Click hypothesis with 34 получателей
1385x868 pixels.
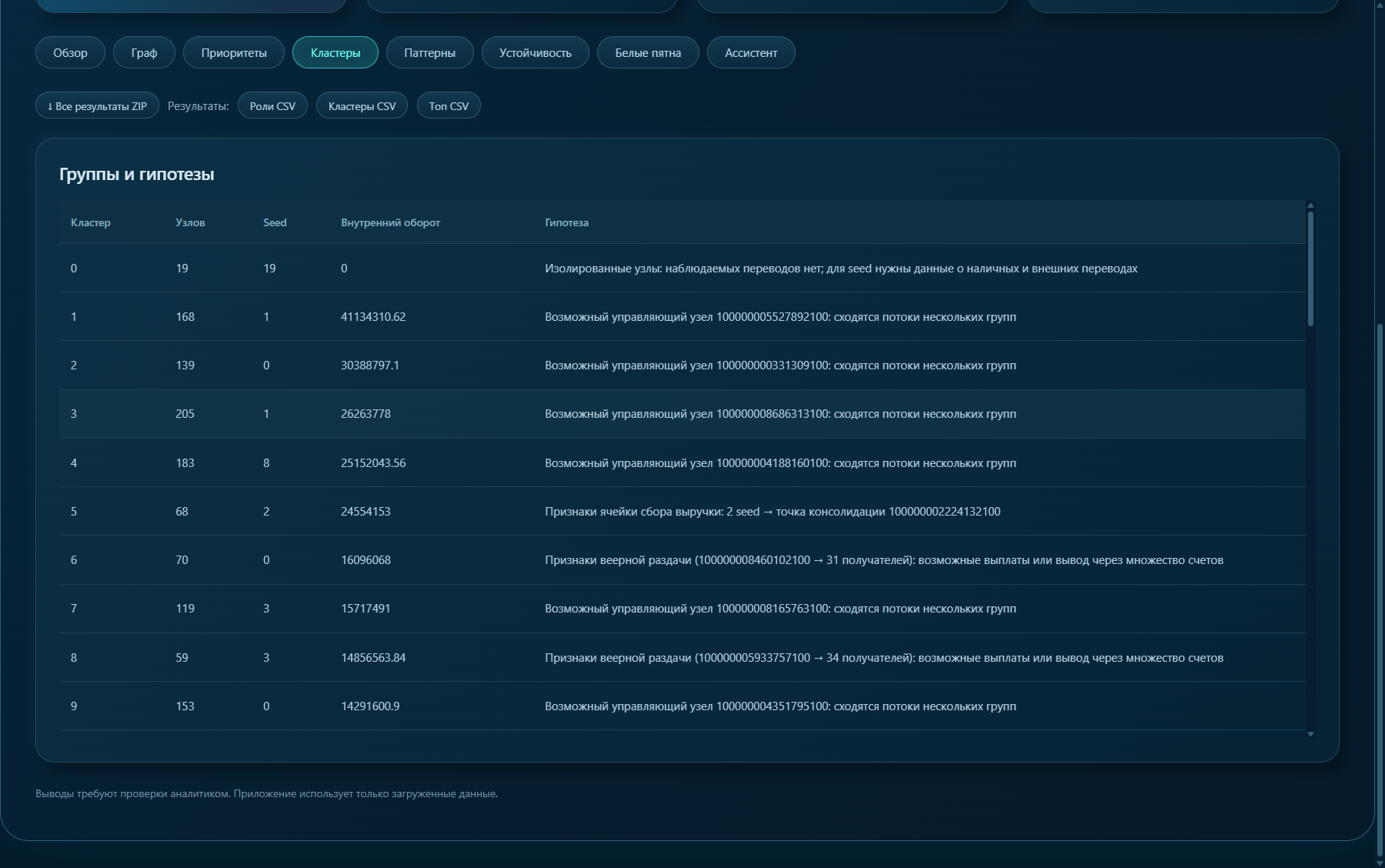click(884, 658)
